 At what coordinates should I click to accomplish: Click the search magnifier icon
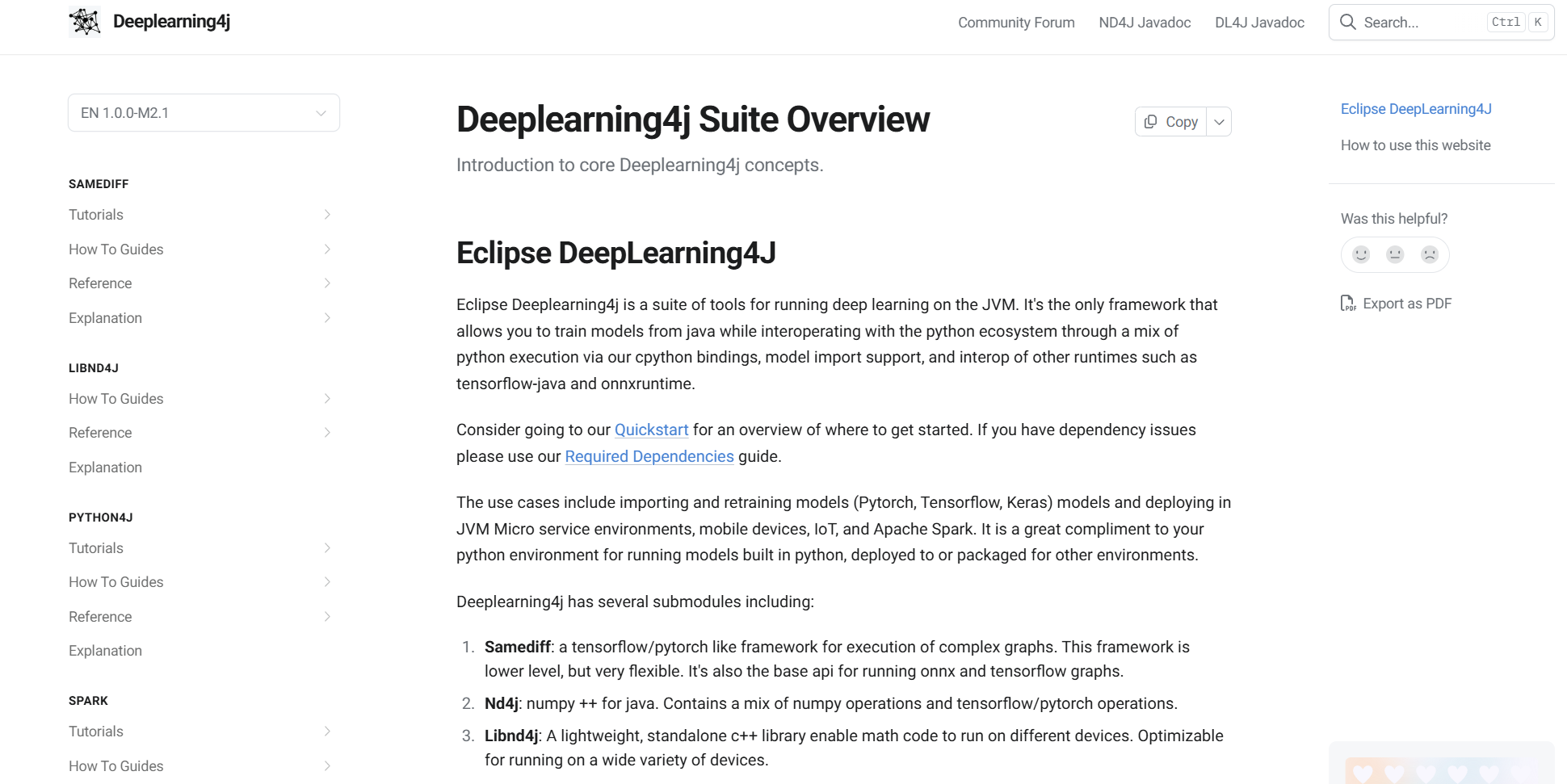point(1347,22)
